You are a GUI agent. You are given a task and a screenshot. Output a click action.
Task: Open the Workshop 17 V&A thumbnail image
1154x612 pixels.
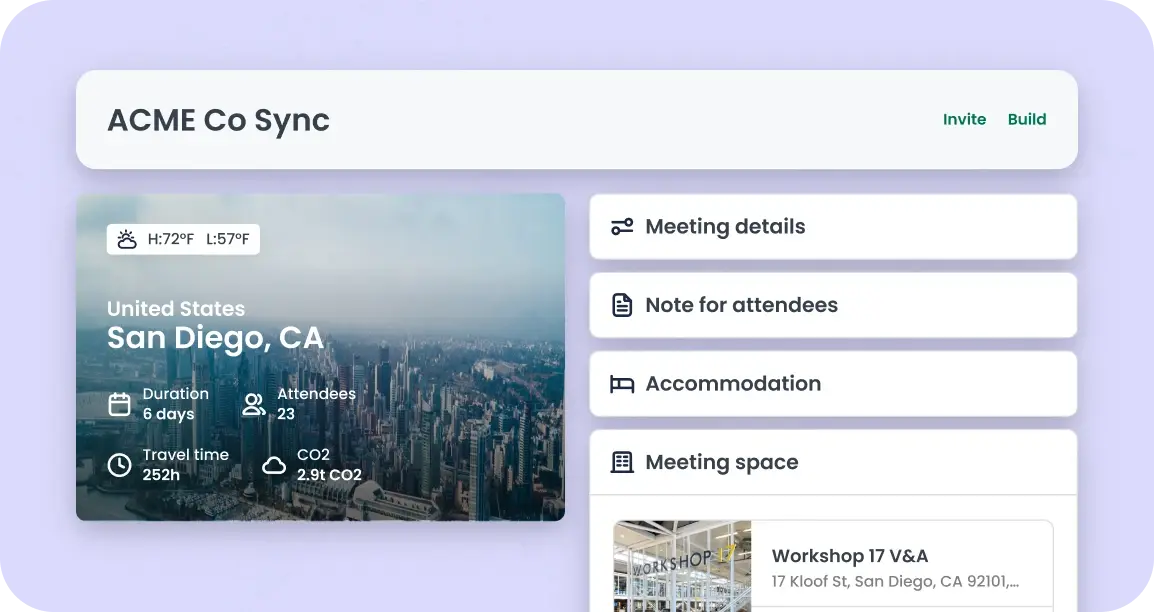click(x=682, y=566)
